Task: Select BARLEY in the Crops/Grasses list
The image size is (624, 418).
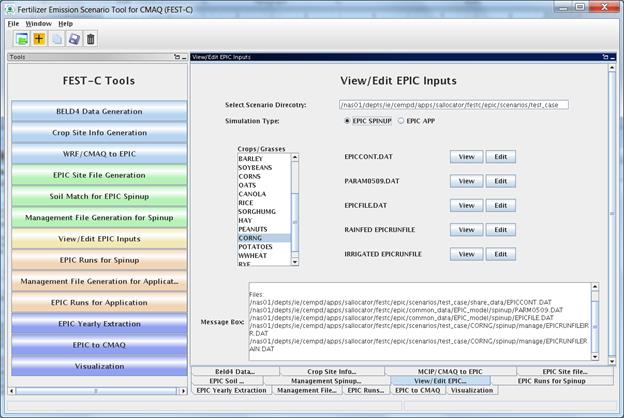Action: coord(264,158)
